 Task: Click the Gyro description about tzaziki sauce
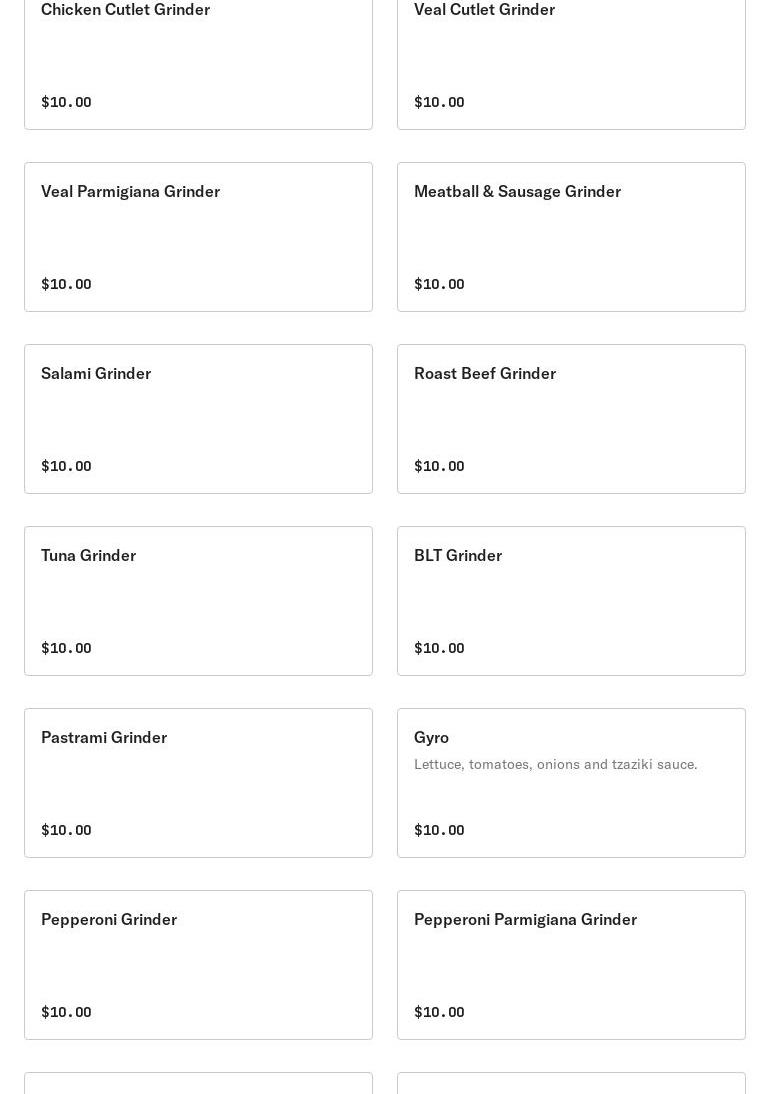555,765
